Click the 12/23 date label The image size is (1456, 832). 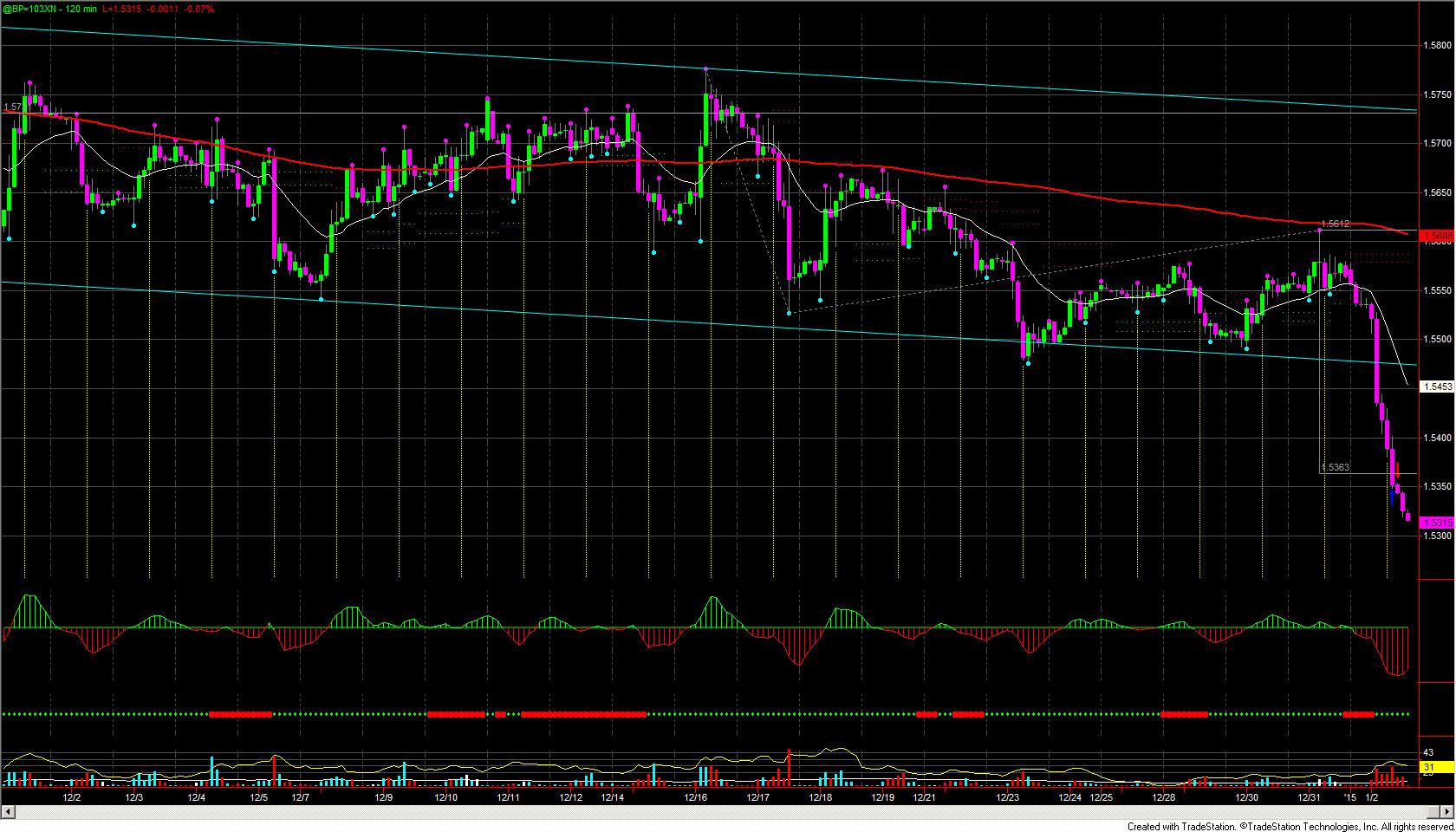1008,797
